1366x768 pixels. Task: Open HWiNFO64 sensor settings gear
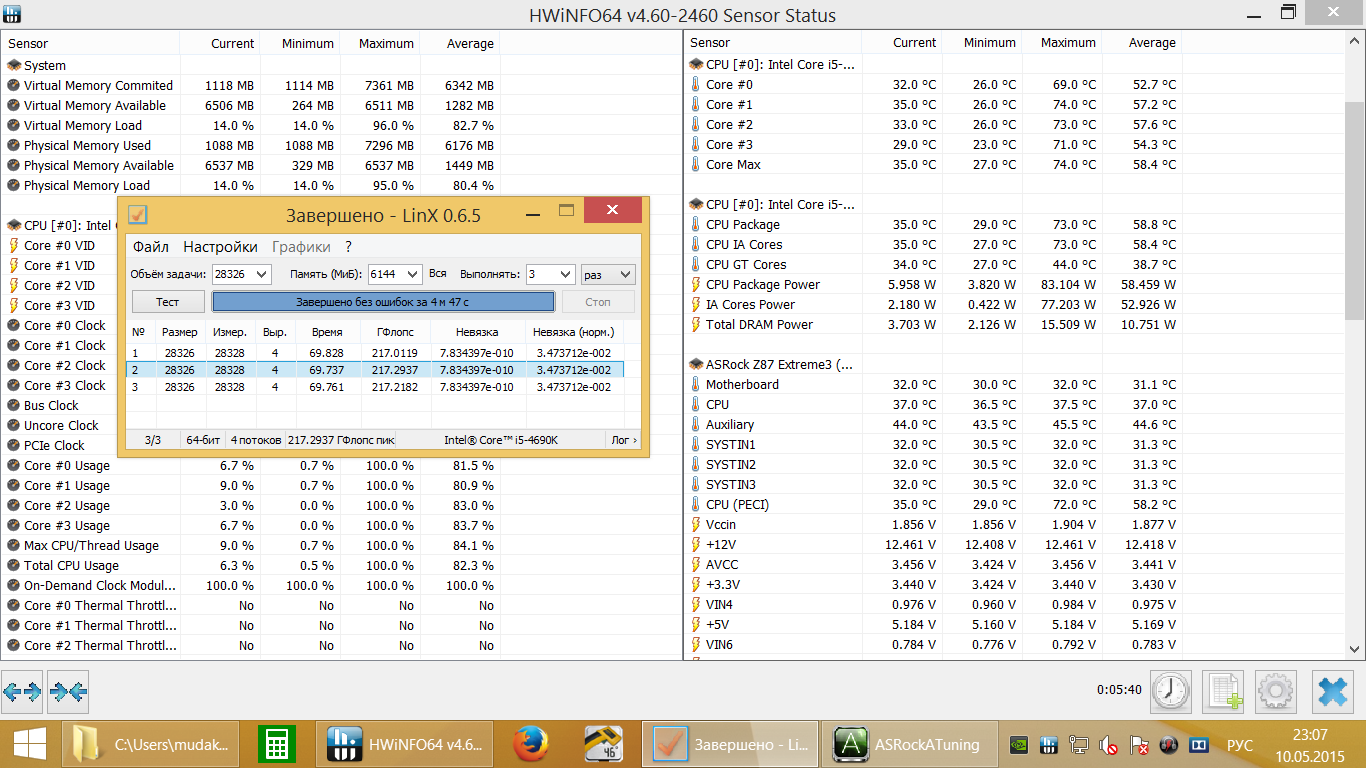tap(1275, 691)
